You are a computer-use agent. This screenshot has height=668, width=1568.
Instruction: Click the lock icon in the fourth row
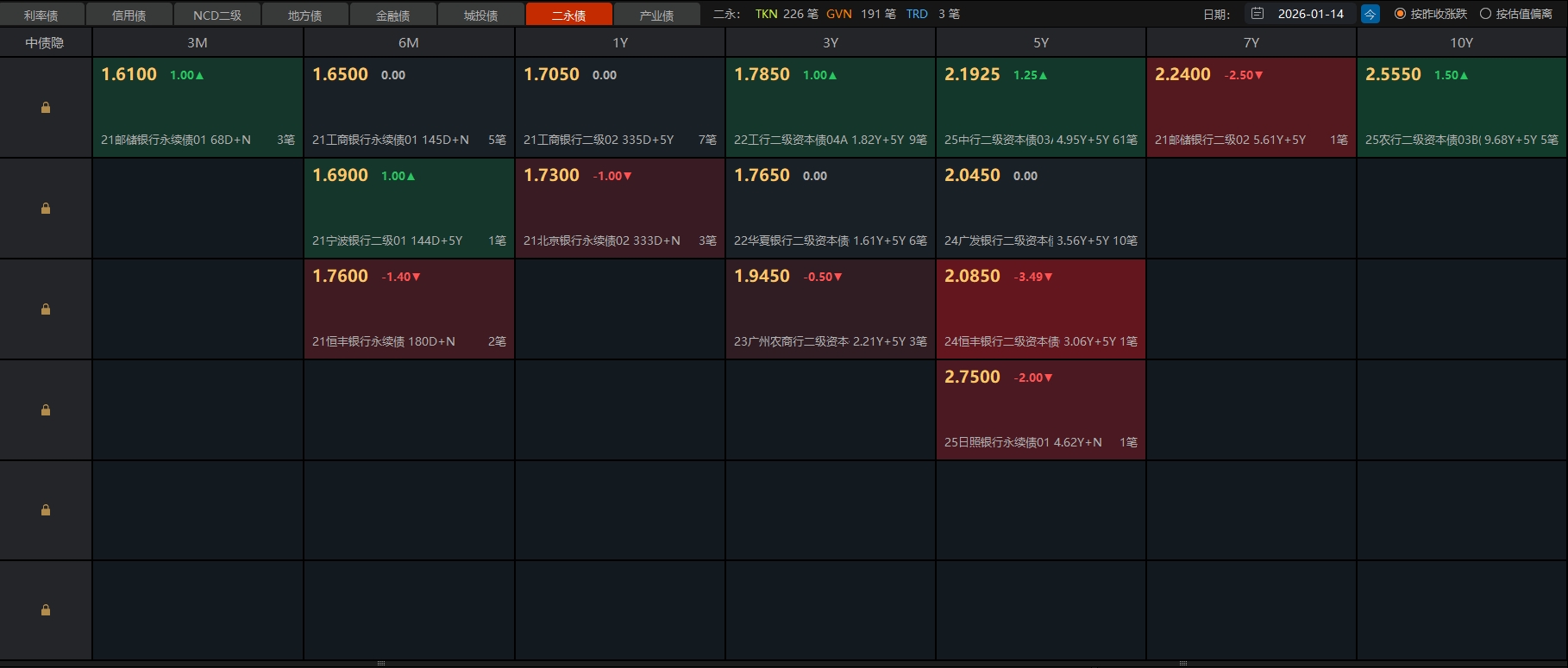pos(46,410)
